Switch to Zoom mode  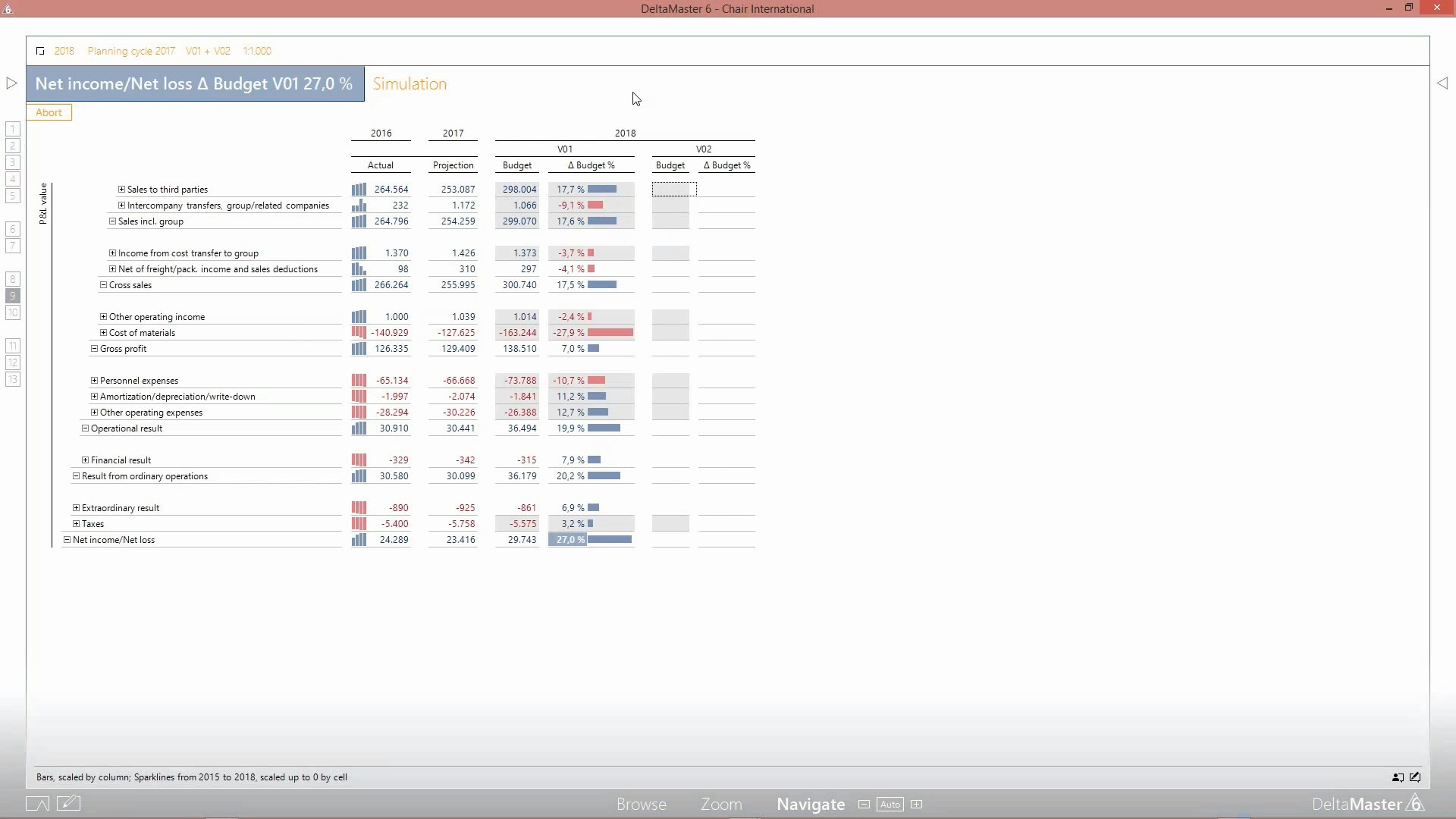coord(720,805)
